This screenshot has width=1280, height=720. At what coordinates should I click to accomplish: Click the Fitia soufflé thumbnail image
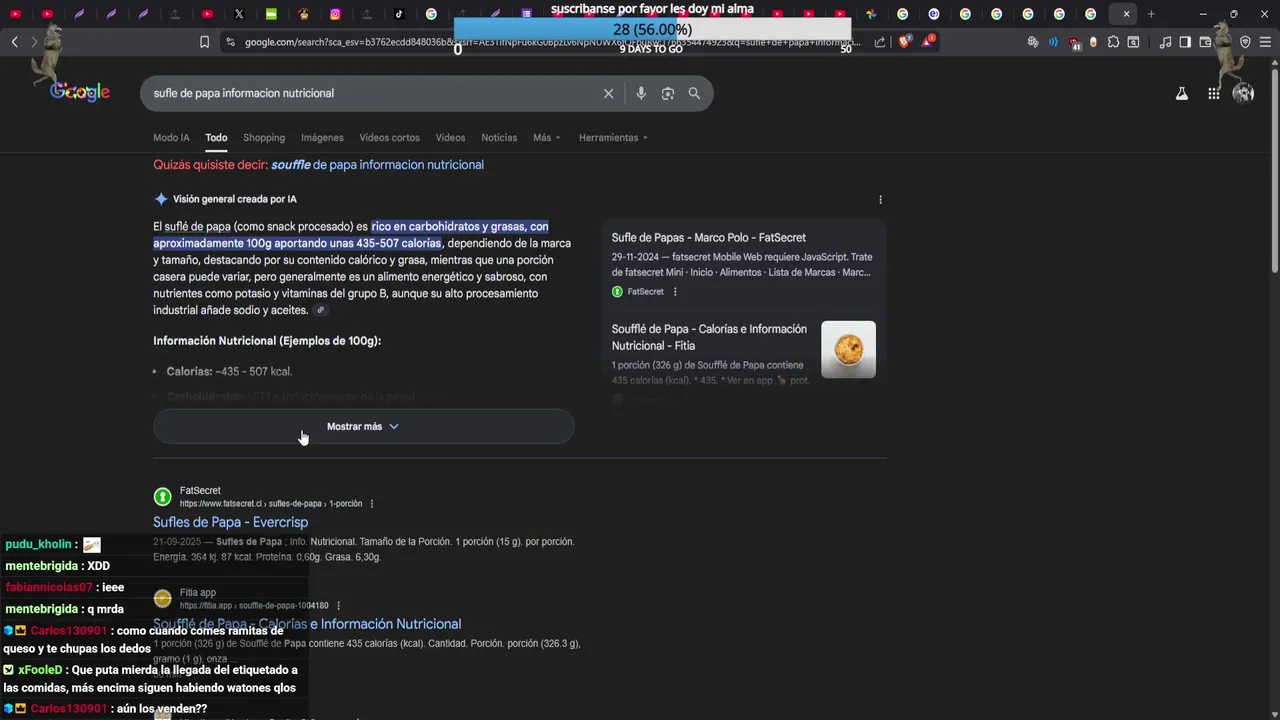click(848, 349)
